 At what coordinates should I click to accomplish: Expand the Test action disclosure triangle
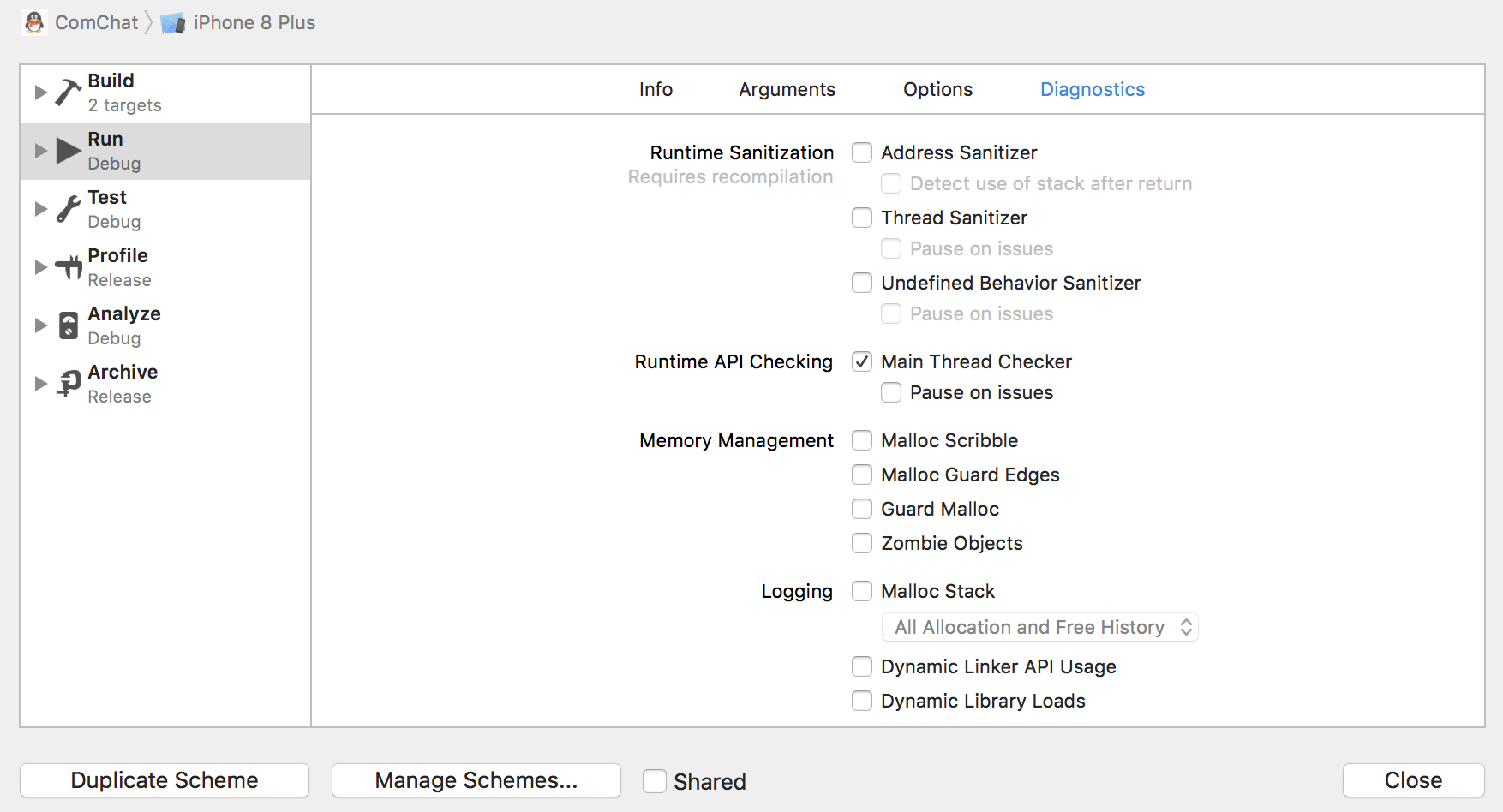tap(40, 208)
